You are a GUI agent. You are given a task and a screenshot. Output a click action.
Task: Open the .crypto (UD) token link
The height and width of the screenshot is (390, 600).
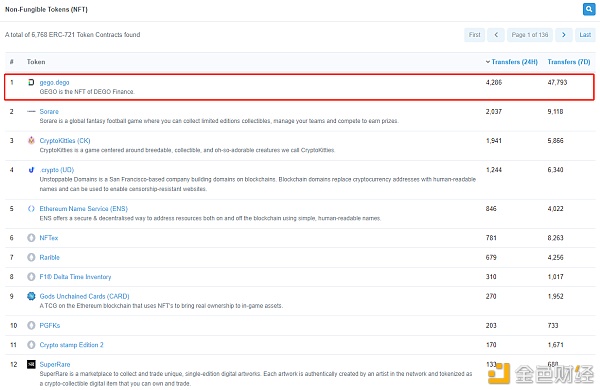[57, 170]
